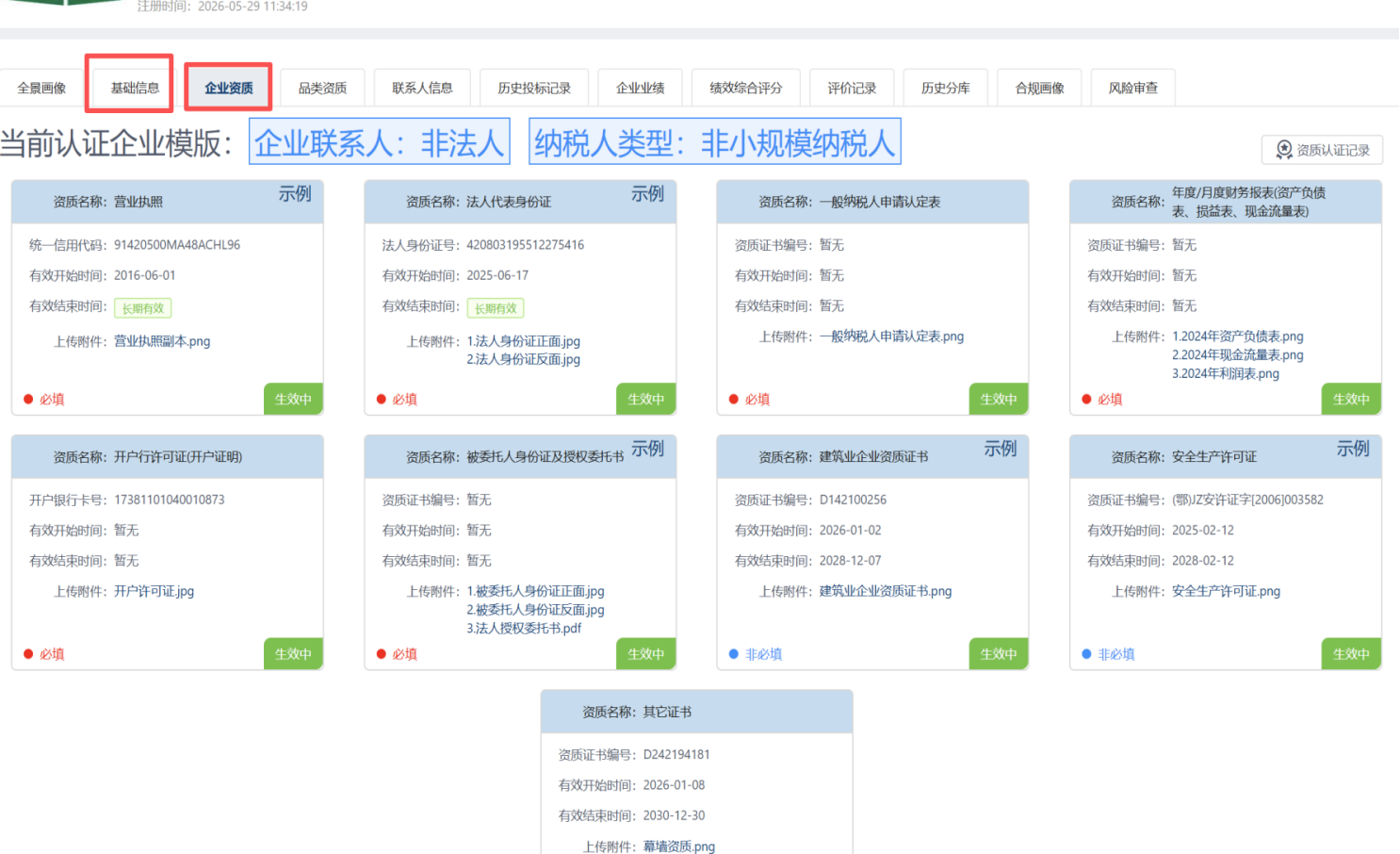Click the 非必填 marker on 建筑业企业资质证书 card
Screen dimensions: 1400x854
tap(757, 654)
